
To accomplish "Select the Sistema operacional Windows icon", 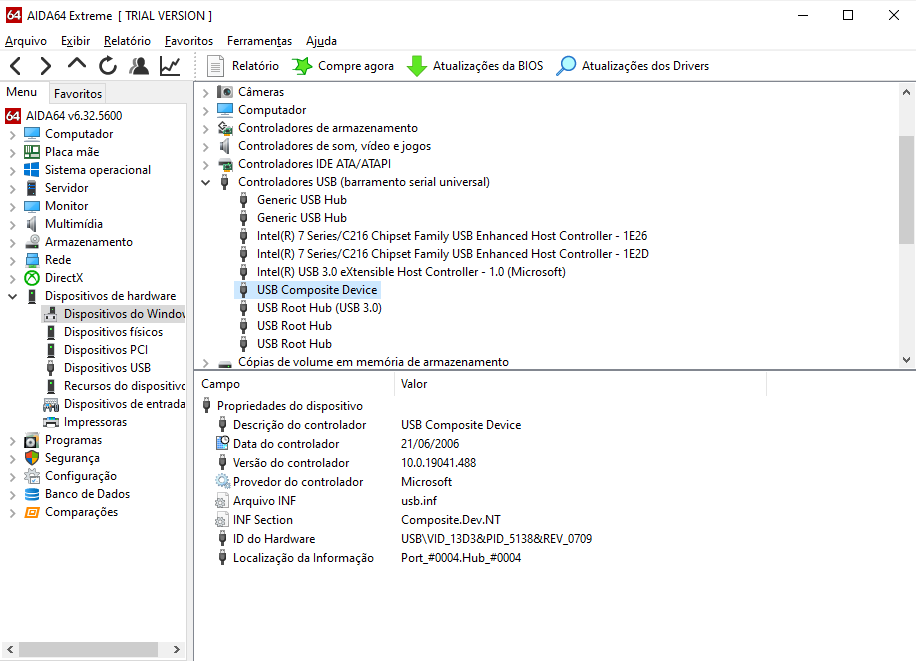I will (32, 170).
